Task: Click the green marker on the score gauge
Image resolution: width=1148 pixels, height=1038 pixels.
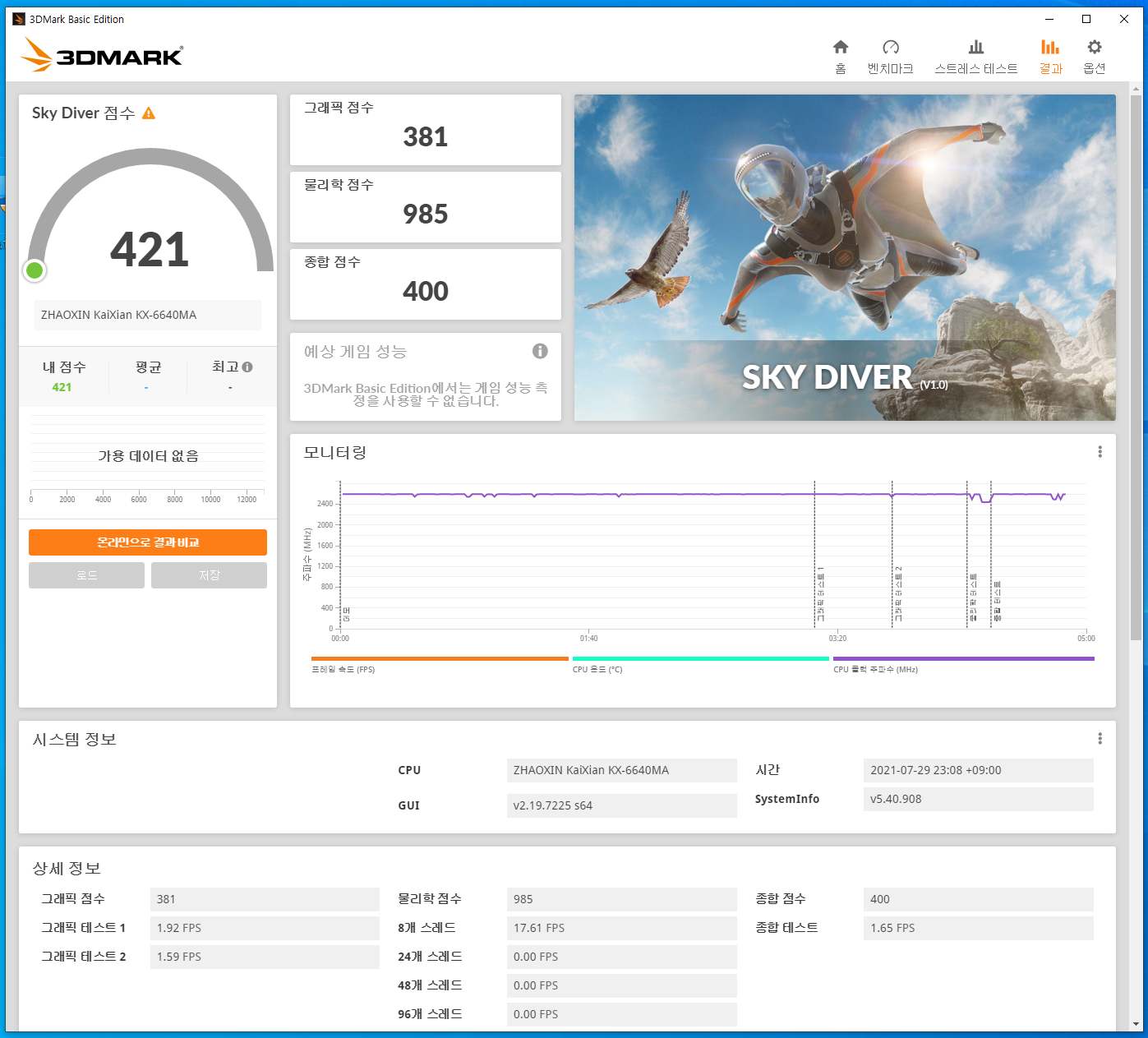Action: coord(35,270)
